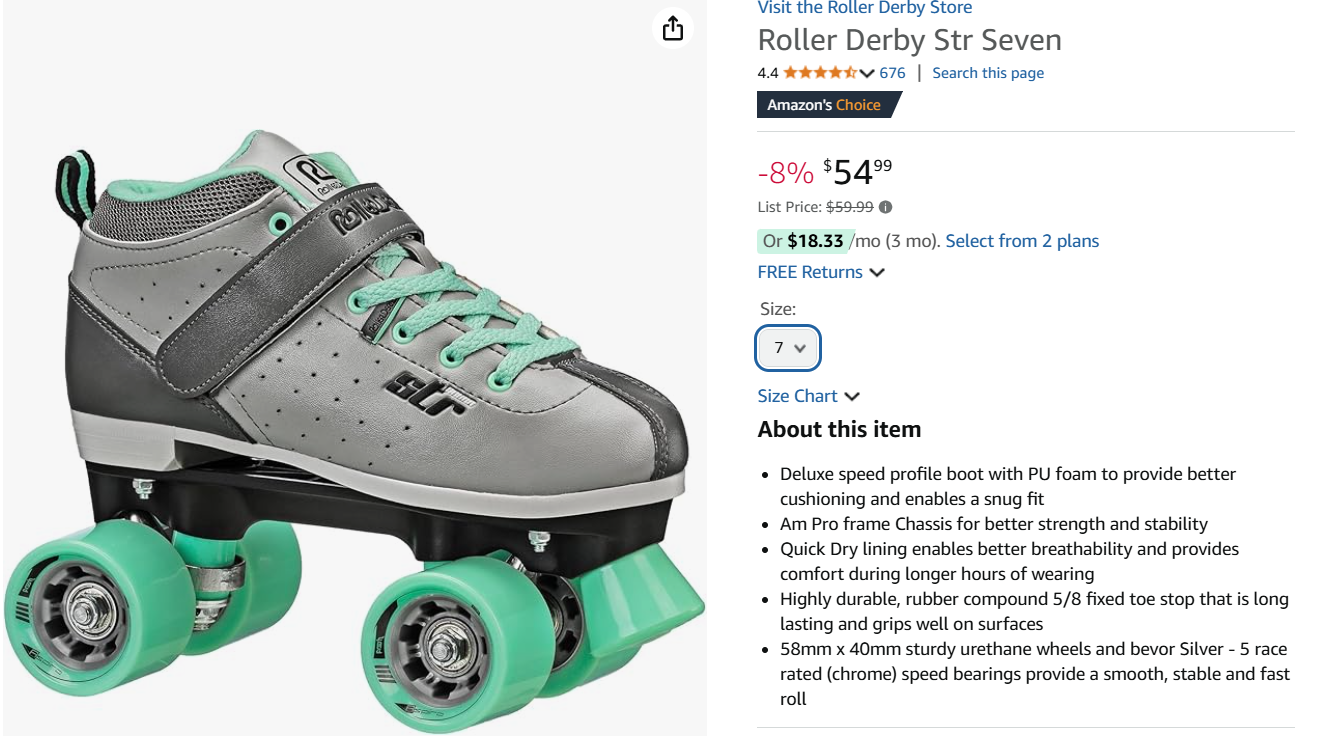Viewport: 1322px width, 736px height.
Task: Open the rating breakdown chevron beside the stars
Action: coord(867,73)
